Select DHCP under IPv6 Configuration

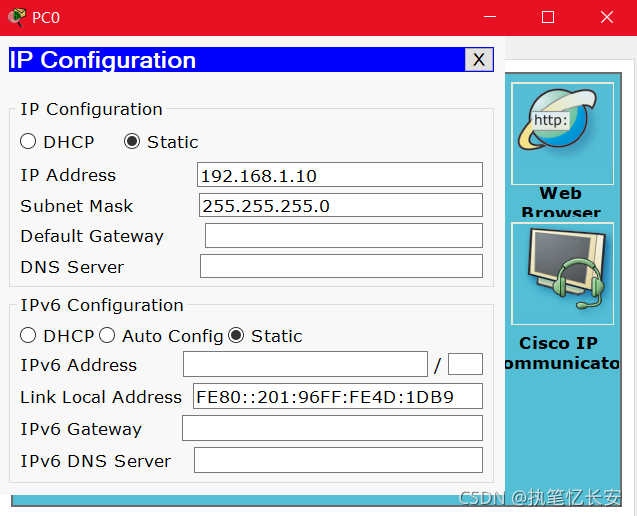point(28,336)
